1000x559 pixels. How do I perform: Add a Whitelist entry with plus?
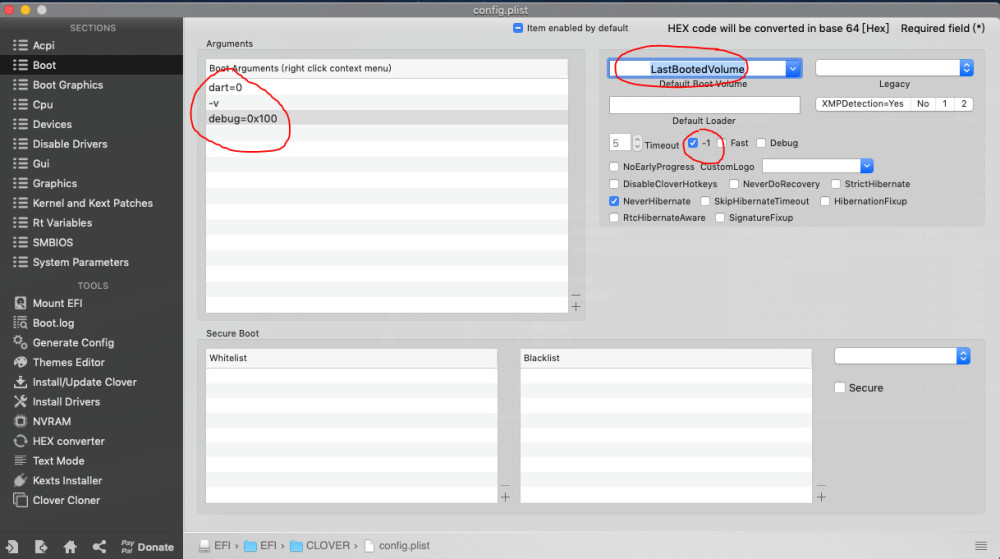point(505,497)
